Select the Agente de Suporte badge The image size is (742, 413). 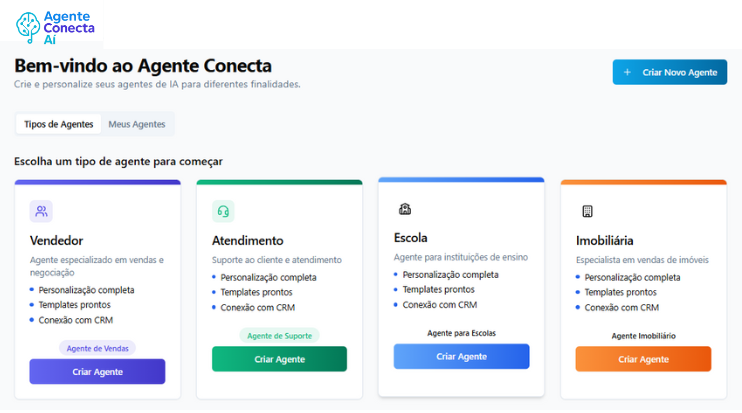click(x=279, y=335)
